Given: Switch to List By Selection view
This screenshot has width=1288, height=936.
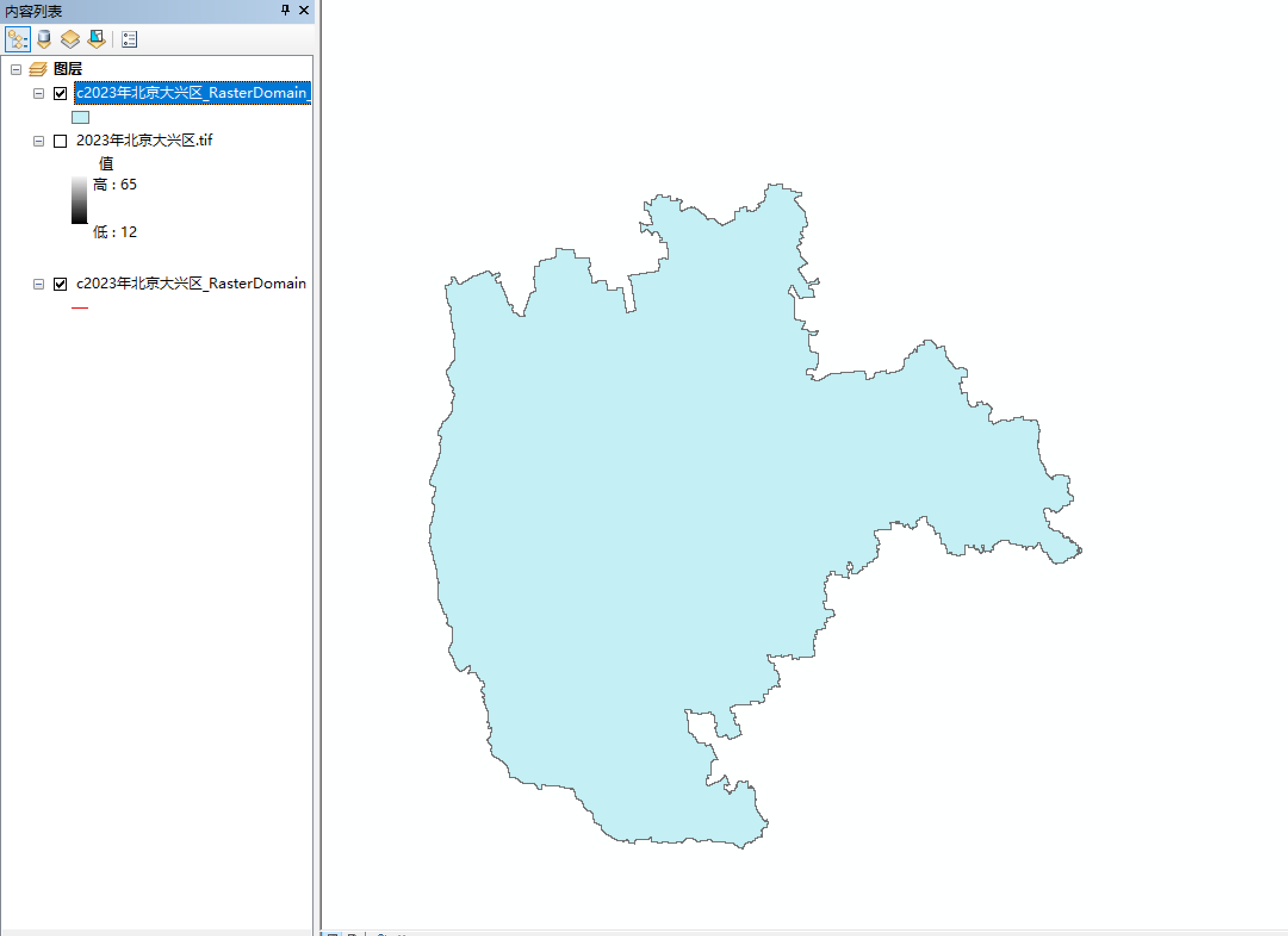Looking at the screenshot, I should 97,39.
